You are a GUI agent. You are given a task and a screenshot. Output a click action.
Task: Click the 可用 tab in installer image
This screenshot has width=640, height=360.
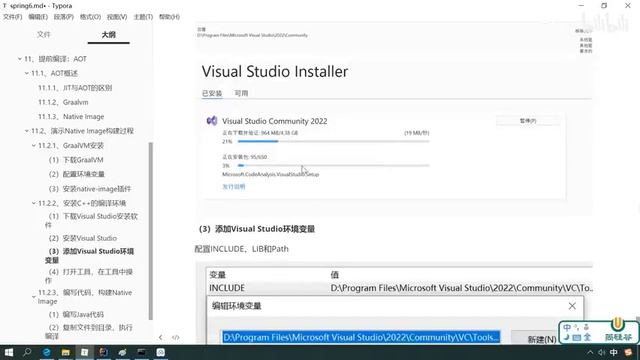click(x=241, y=93)
